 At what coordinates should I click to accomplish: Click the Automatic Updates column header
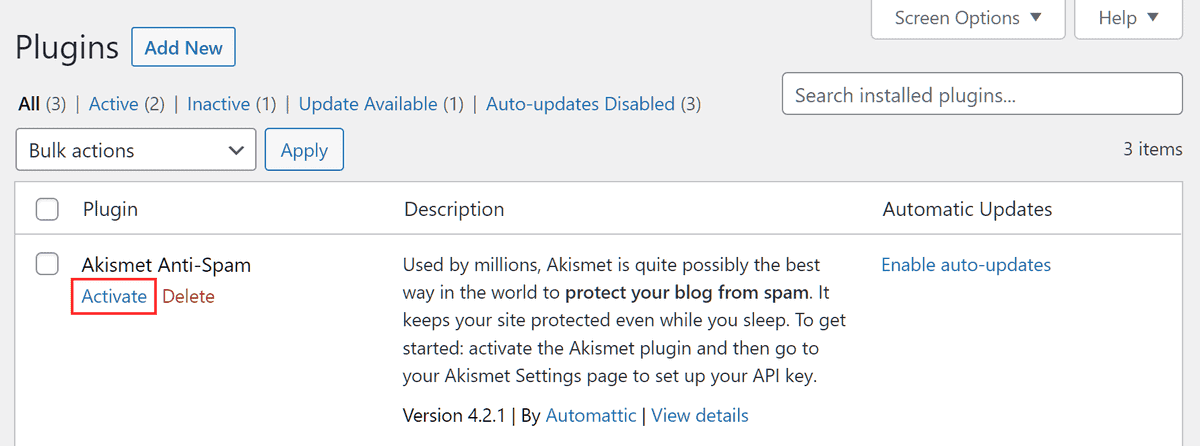967,209
